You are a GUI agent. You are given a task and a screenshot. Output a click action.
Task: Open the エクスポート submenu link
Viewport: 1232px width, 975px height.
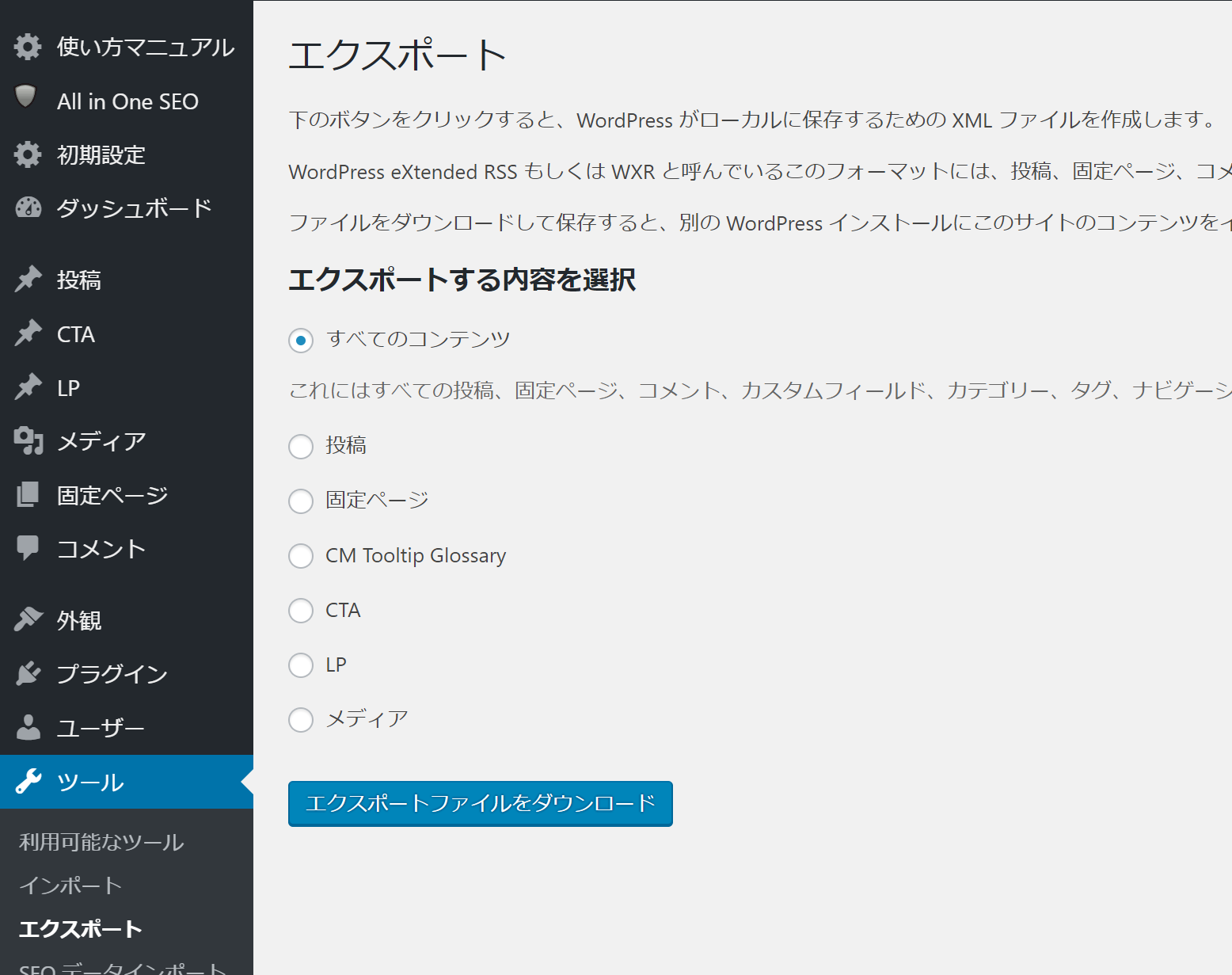coord(81,929)
